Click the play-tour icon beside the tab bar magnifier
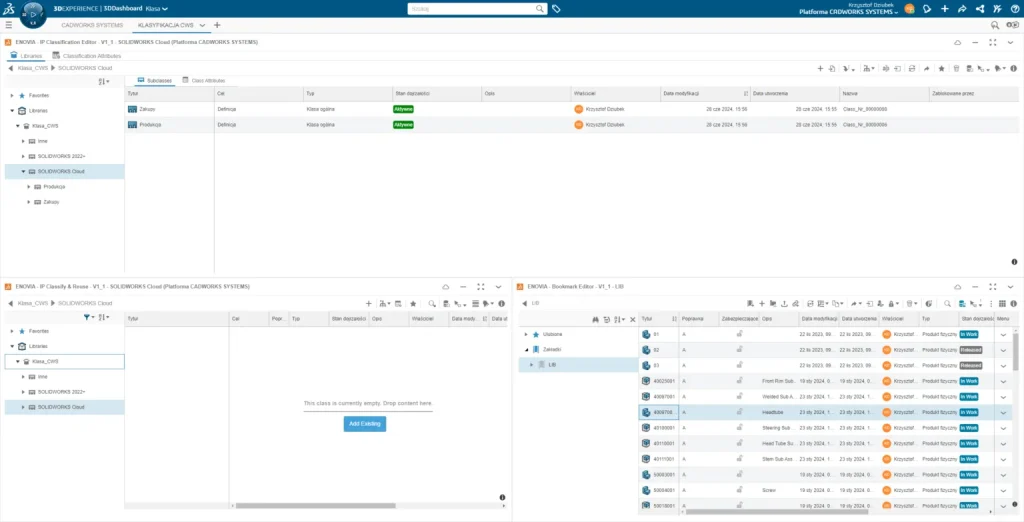This screenshot has height=522, width=1024. coord(1012,25)
